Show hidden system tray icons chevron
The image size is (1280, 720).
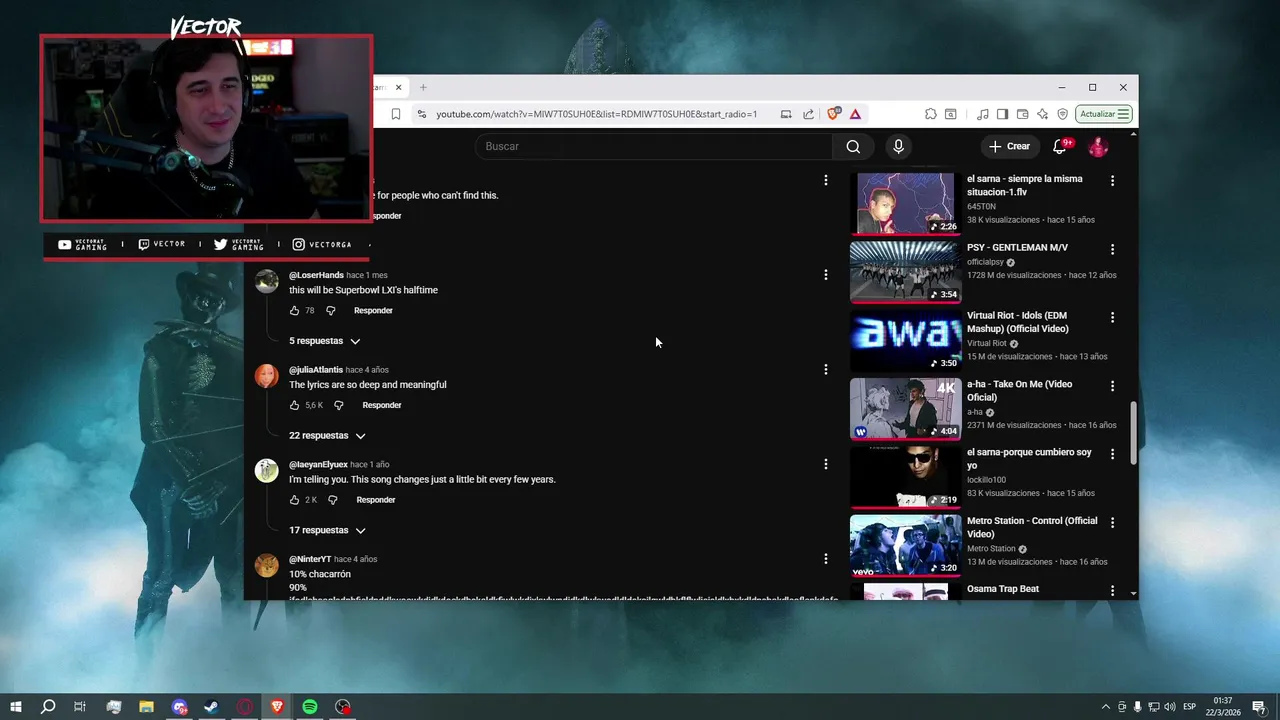1105,707
